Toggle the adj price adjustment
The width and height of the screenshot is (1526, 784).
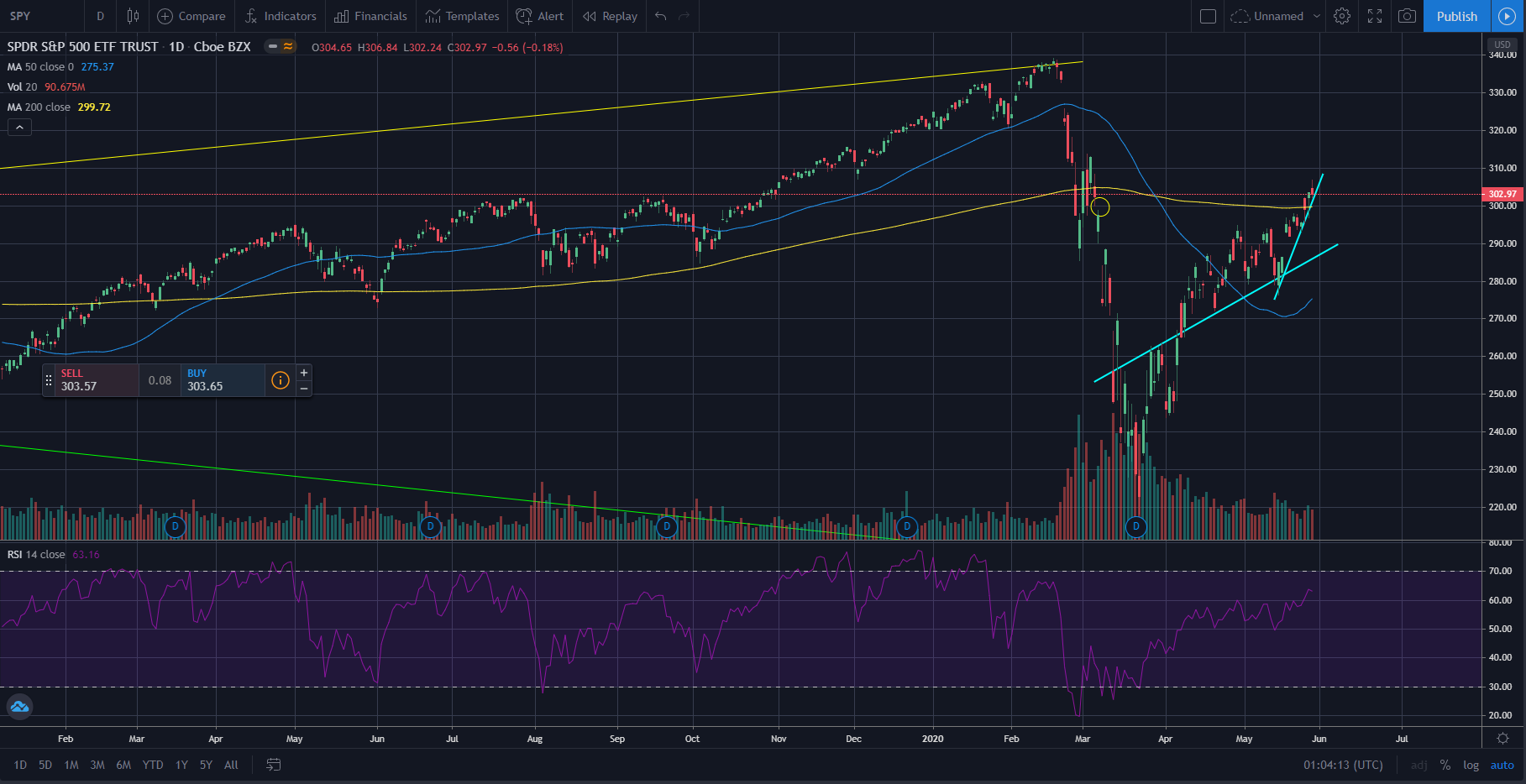point(1418,765)
